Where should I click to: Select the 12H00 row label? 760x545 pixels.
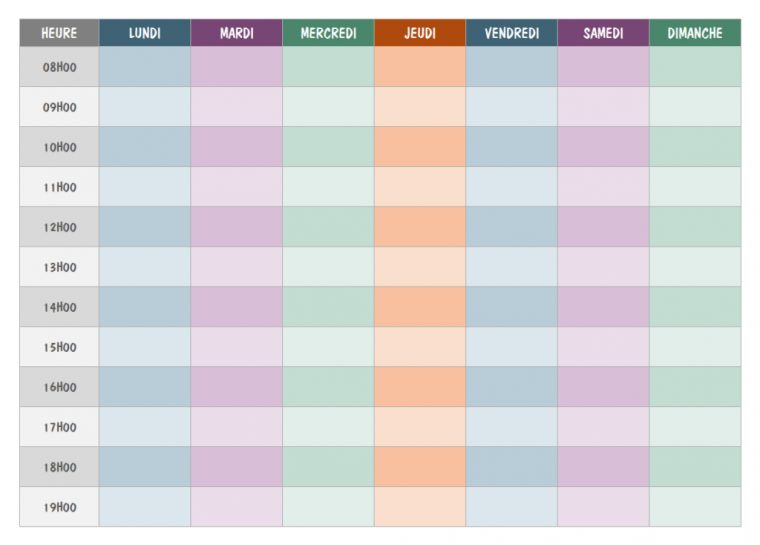(x=59, y=227)
